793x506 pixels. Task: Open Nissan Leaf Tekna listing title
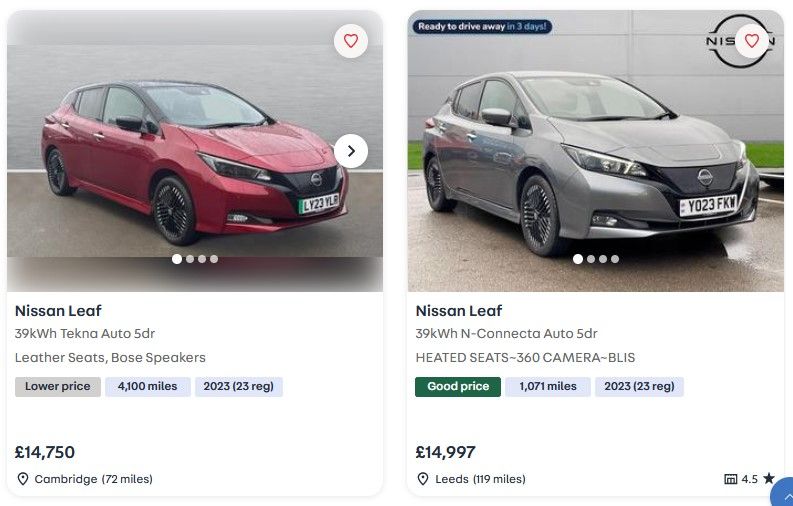pyautogui.click(x=58, y=311)
